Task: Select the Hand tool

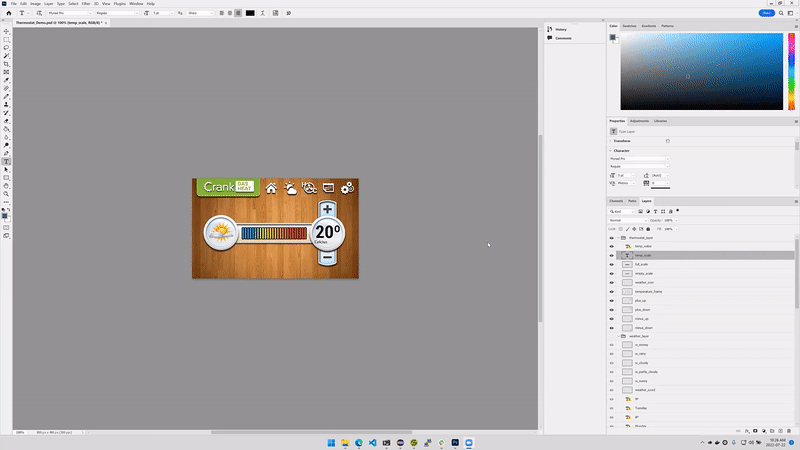Action: click(6, 186)
